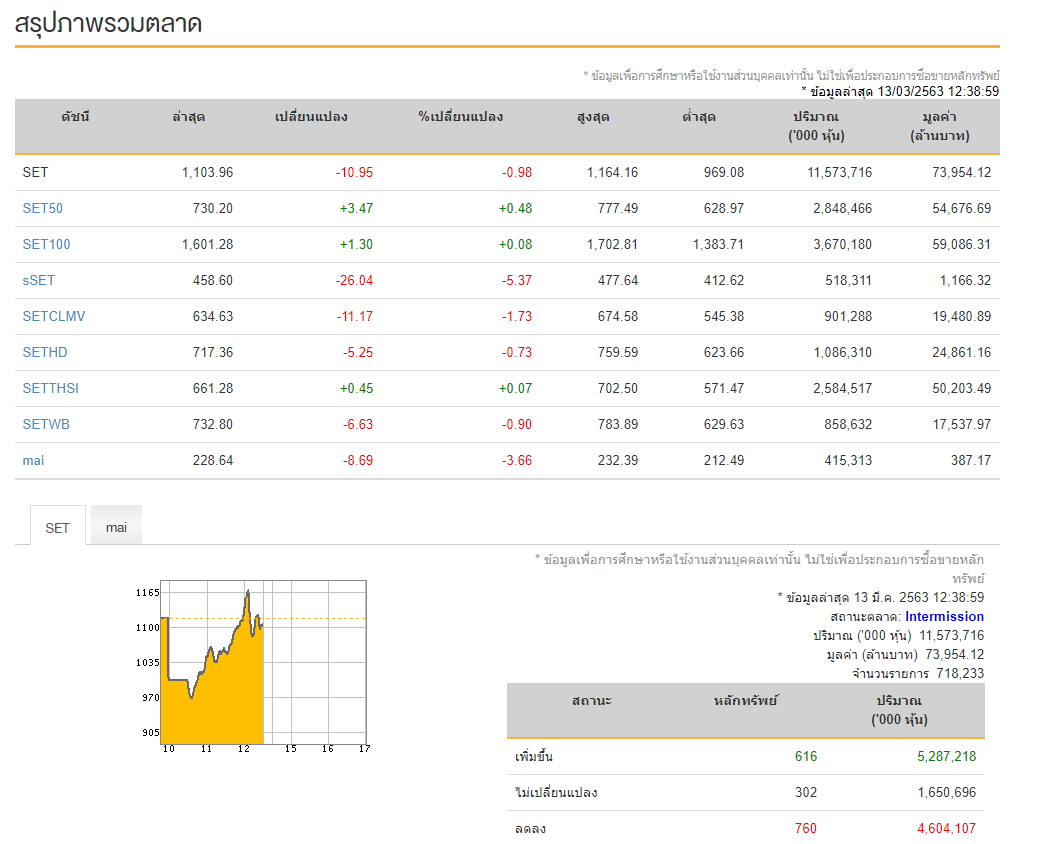Select SETWB last value 732.80
This screenshot has height=844, width=1059.
point(213,424)
